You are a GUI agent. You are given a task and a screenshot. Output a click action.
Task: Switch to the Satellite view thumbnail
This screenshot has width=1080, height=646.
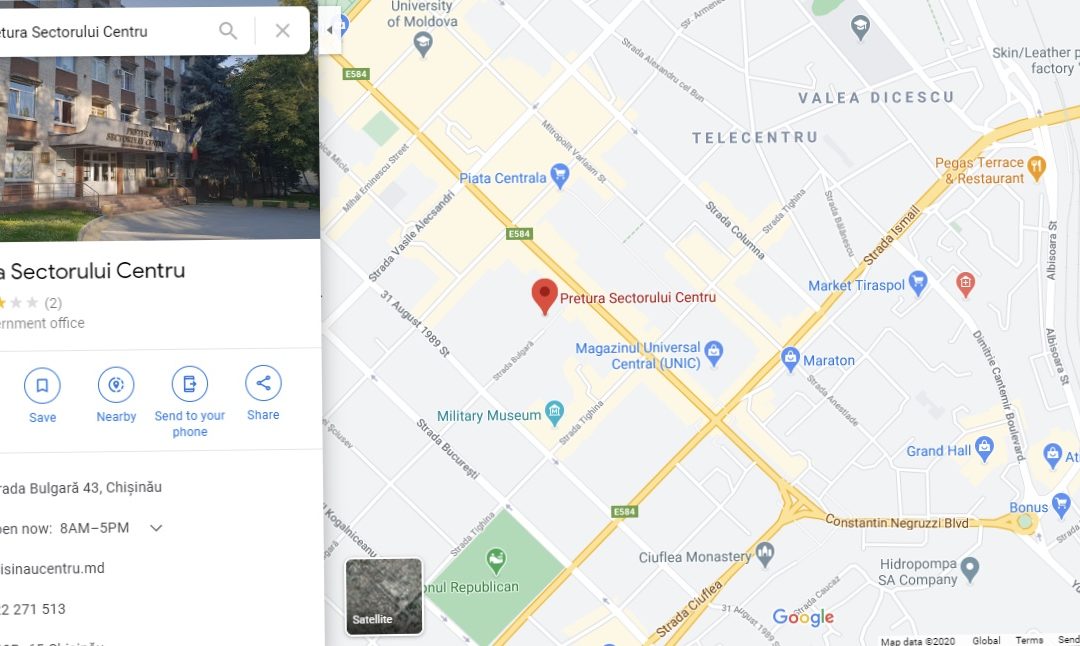pyautogui.click(x=384, y=596)
